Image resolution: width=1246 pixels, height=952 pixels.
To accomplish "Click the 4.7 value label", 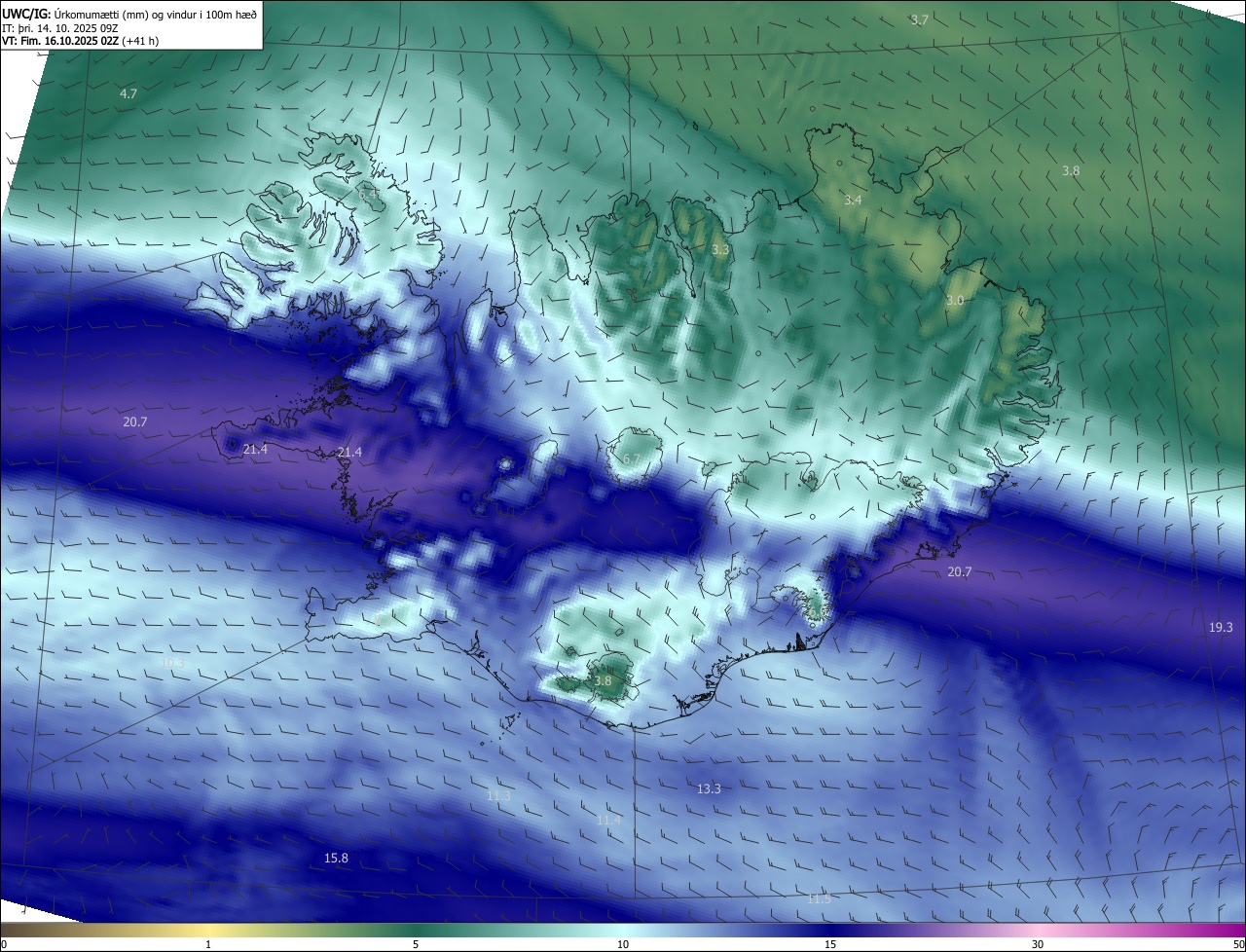I will click(128, 93).
